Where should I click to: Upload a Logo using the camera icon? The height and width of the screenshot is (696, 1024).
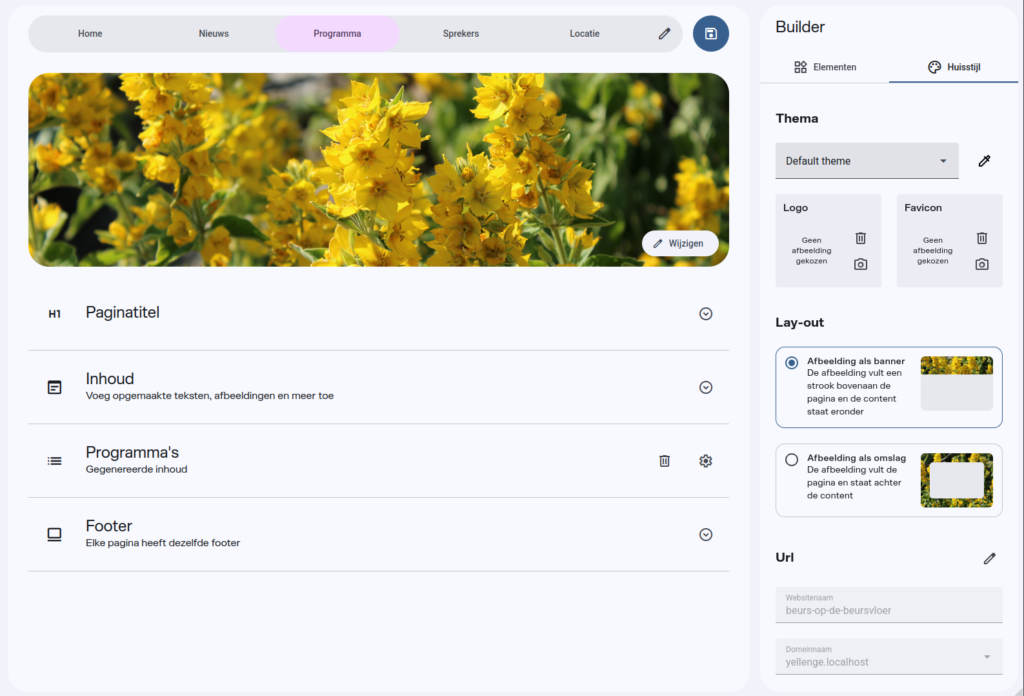(x=860, y=264)
